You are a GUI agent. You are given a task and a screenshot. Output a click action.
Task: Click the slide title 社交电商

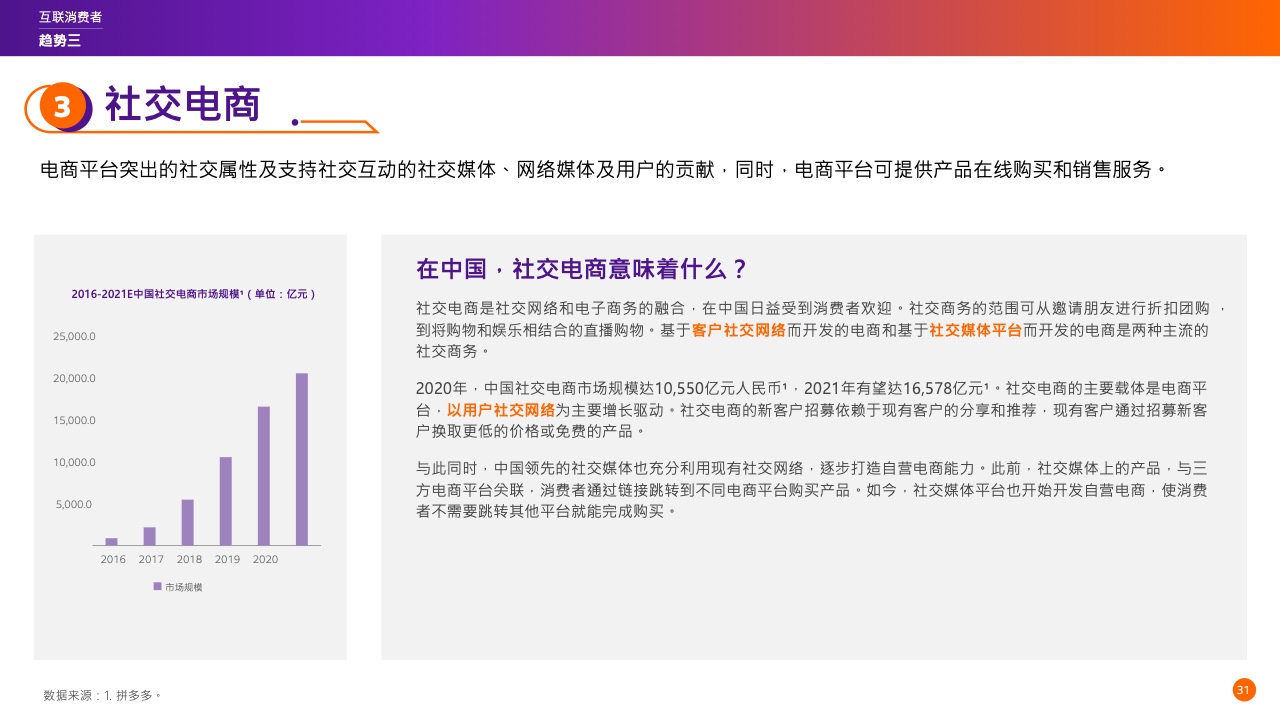pyautogui.click(x=183, y=105)
